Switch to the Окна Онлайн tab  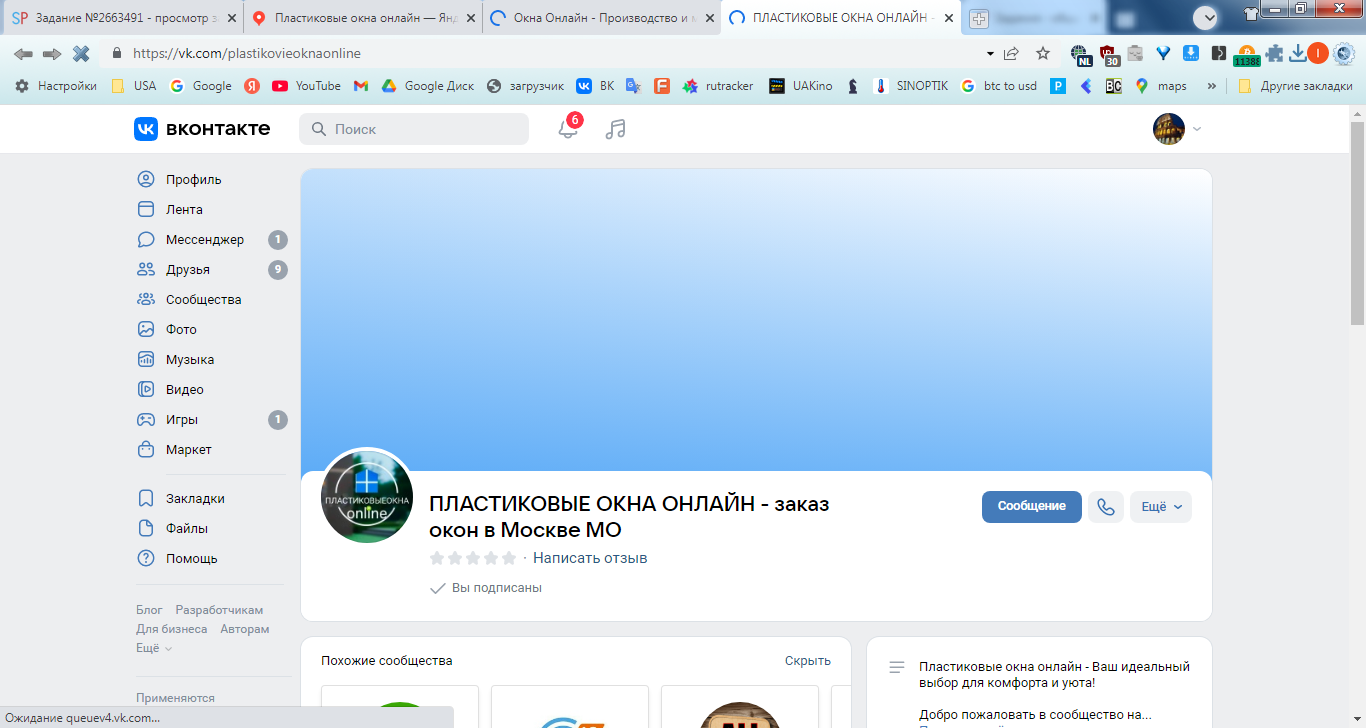[601, 18]
